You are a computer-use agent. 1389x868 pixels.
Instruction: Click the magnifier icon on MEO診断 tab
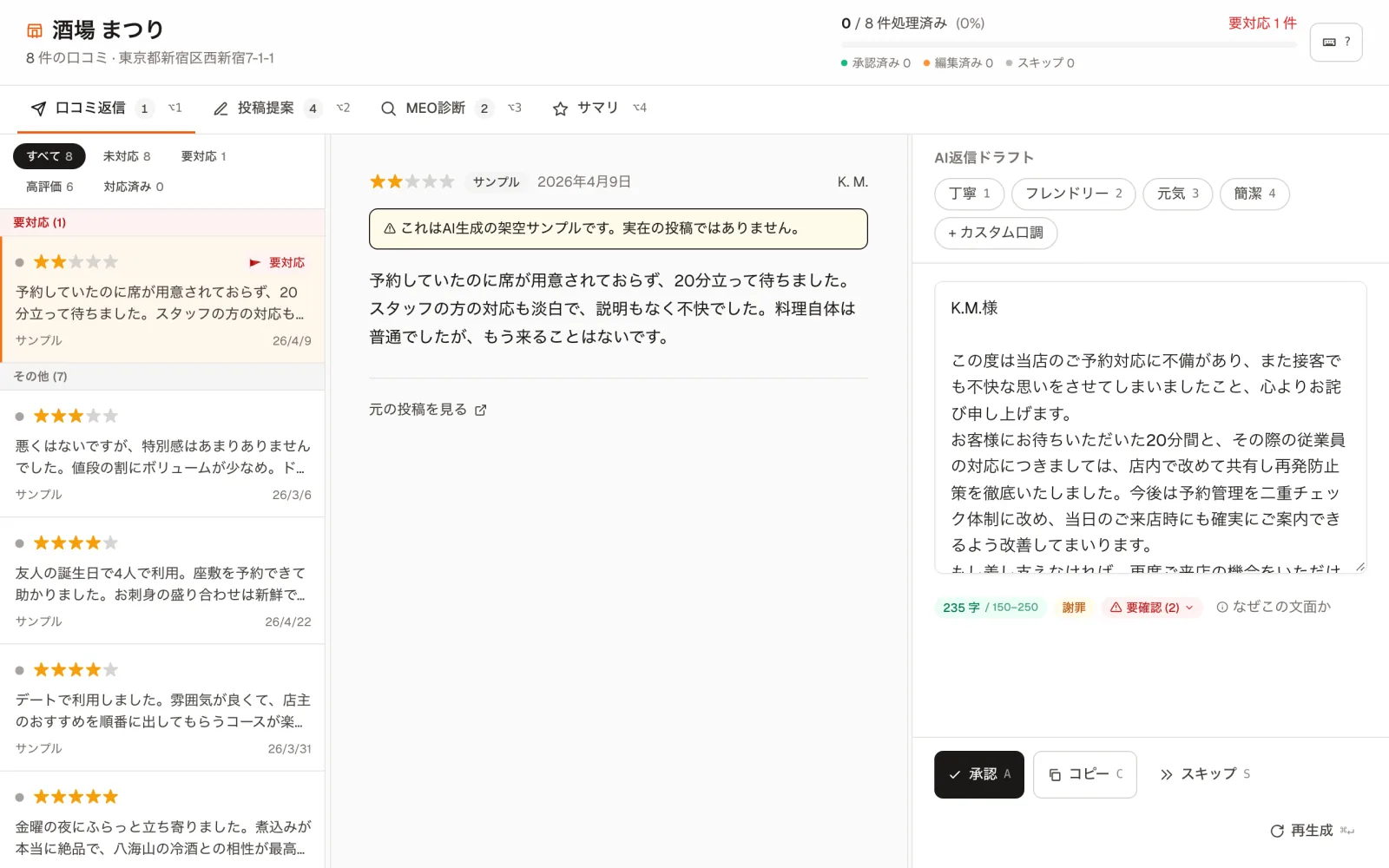[x=388, y=108]
